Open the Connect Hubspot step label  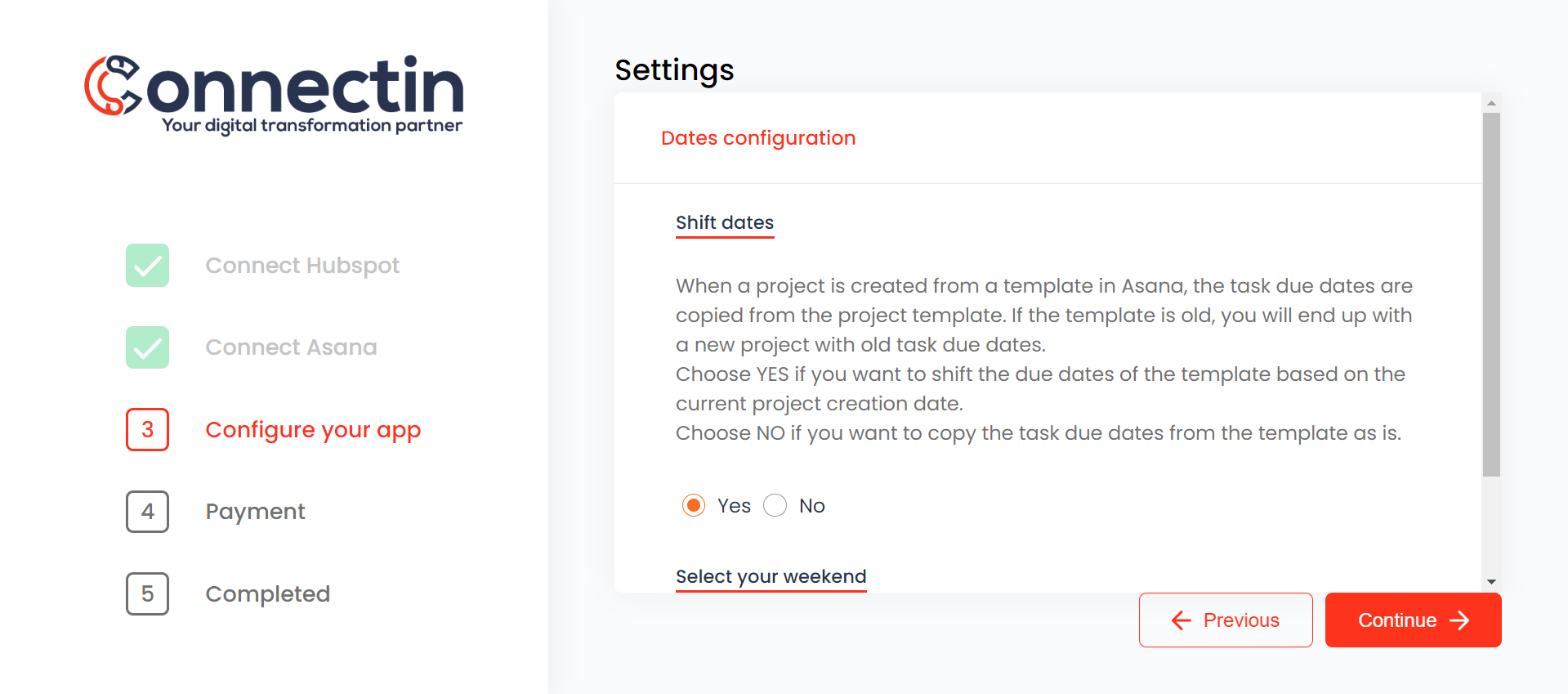(302, 266)
